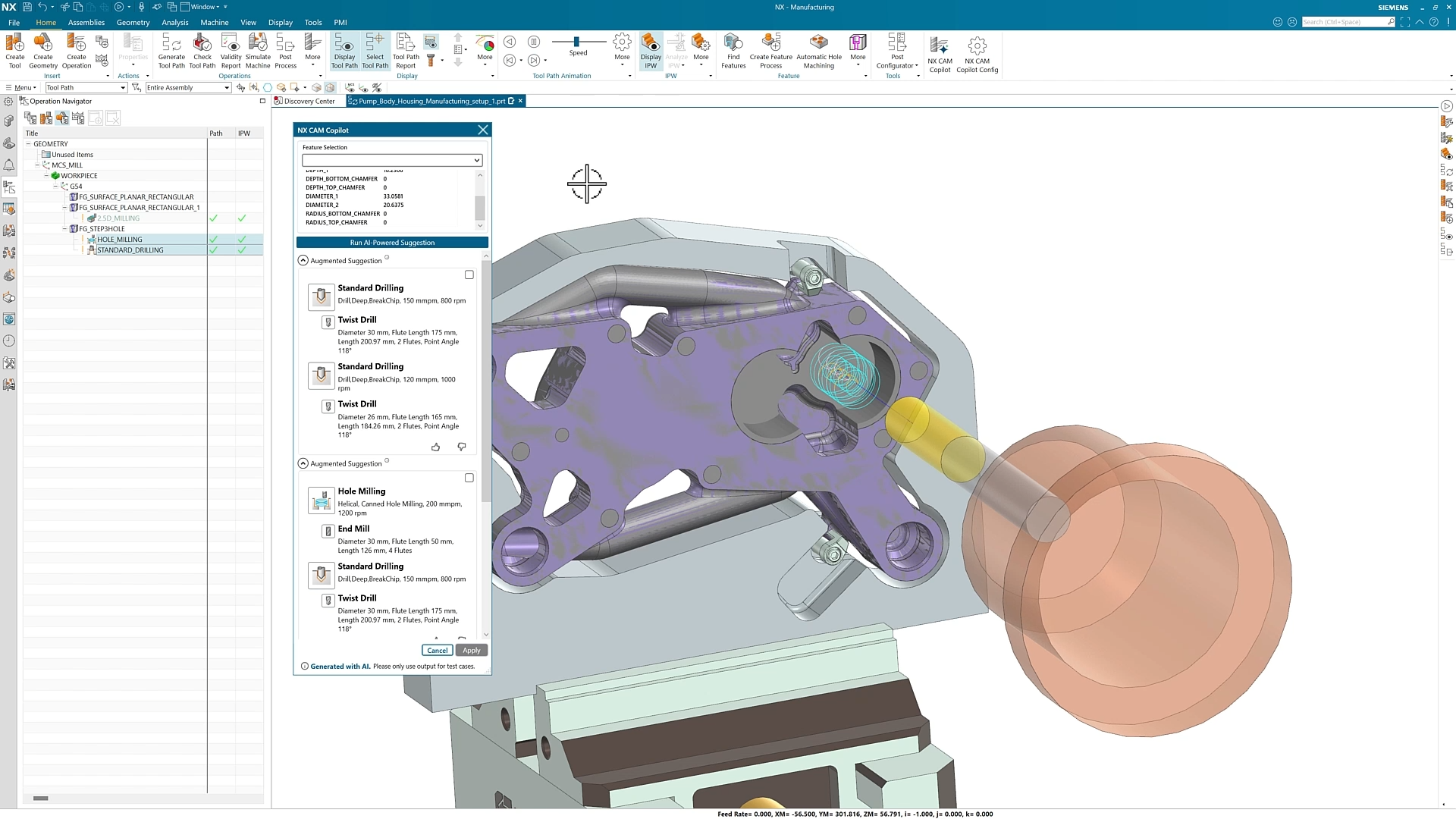Switch to the Discovery Center tab
The width and height of the screenshot is (1456, 819).
coord(309,101)
